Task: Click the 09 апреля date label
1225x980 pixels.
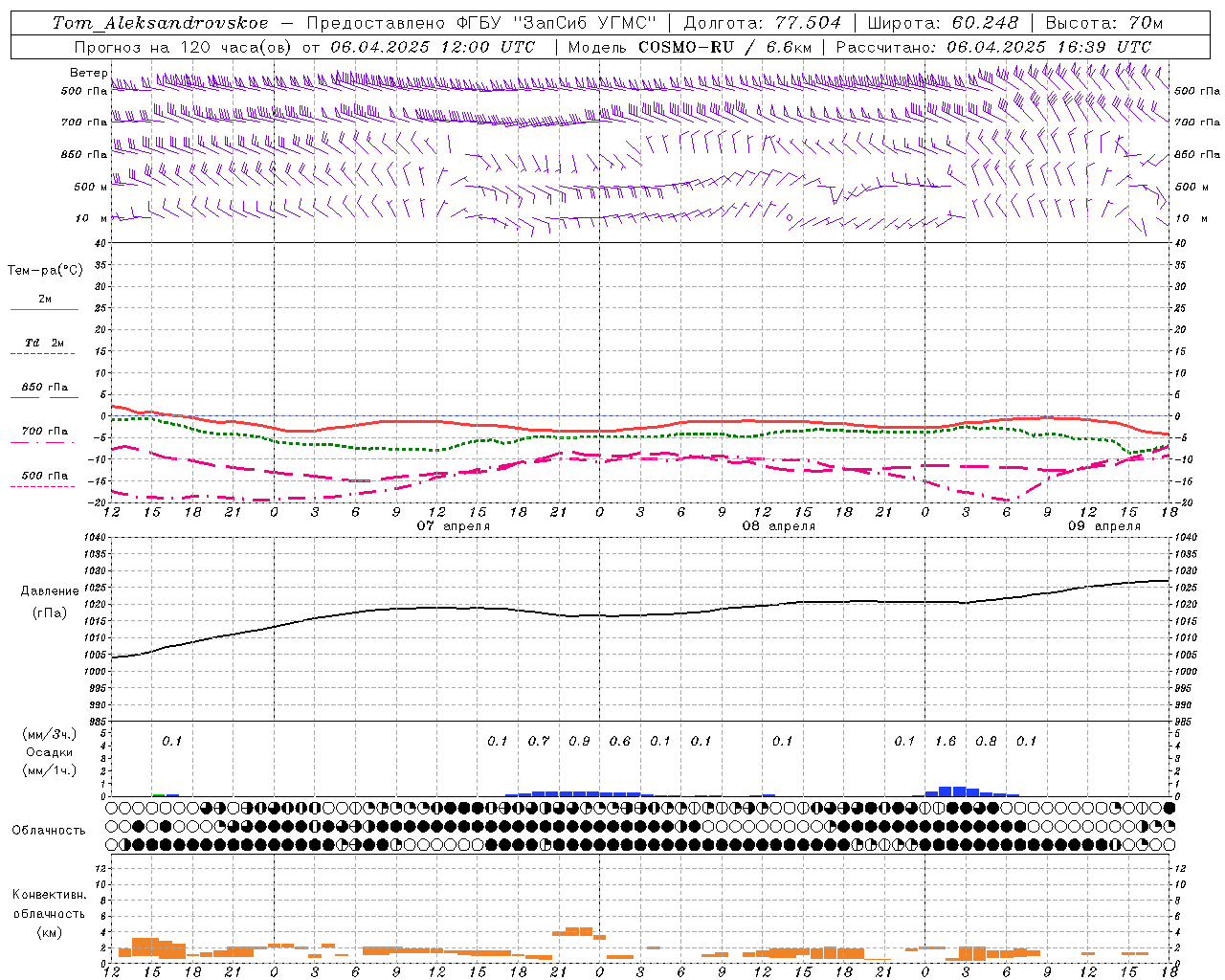Action: coord(1104,526)
